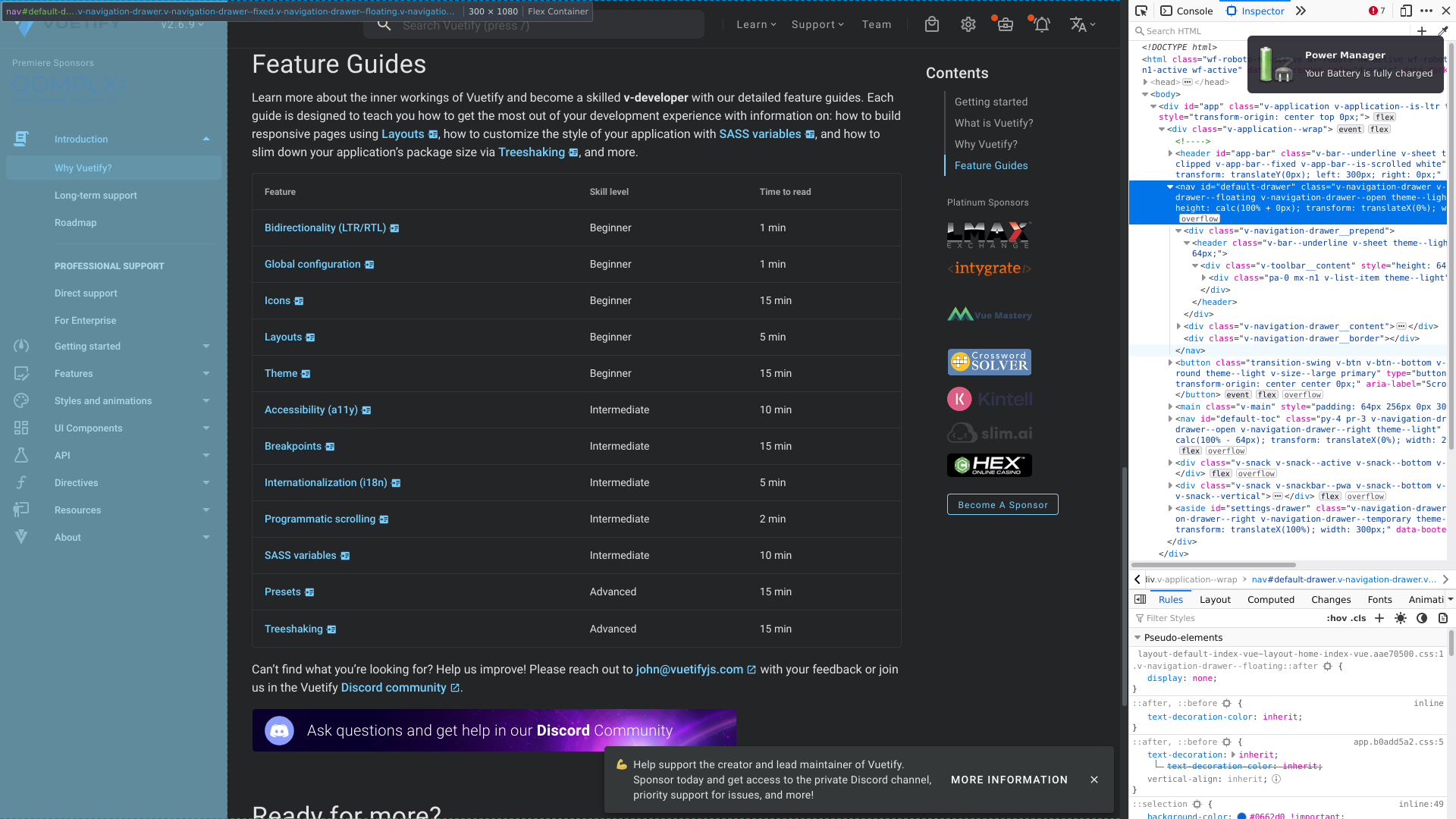Screen dimensions: 1456x819
Task: Grab a color with the eyedropper
Action: (1443, 31)
